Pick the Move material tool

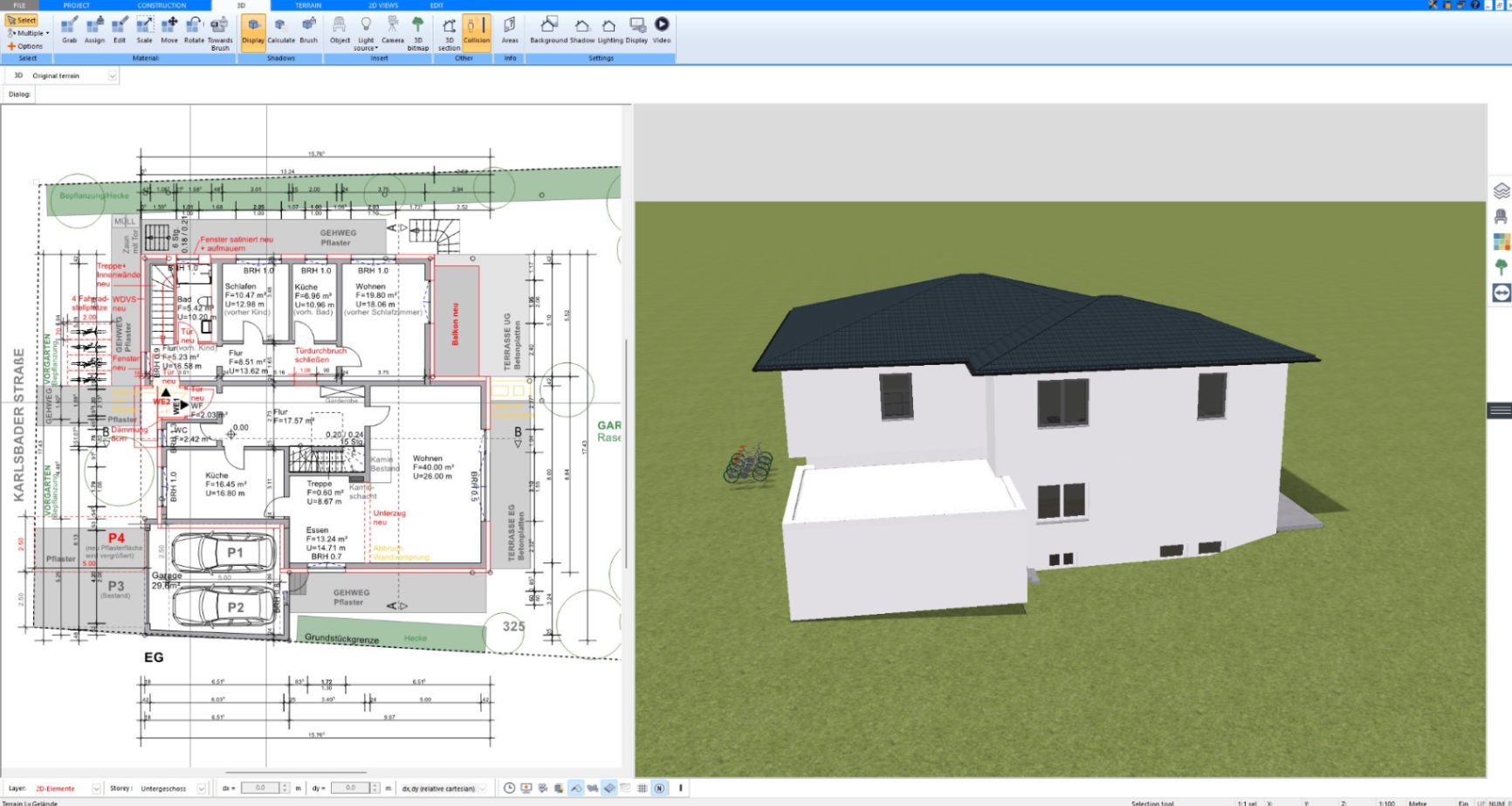169,31
